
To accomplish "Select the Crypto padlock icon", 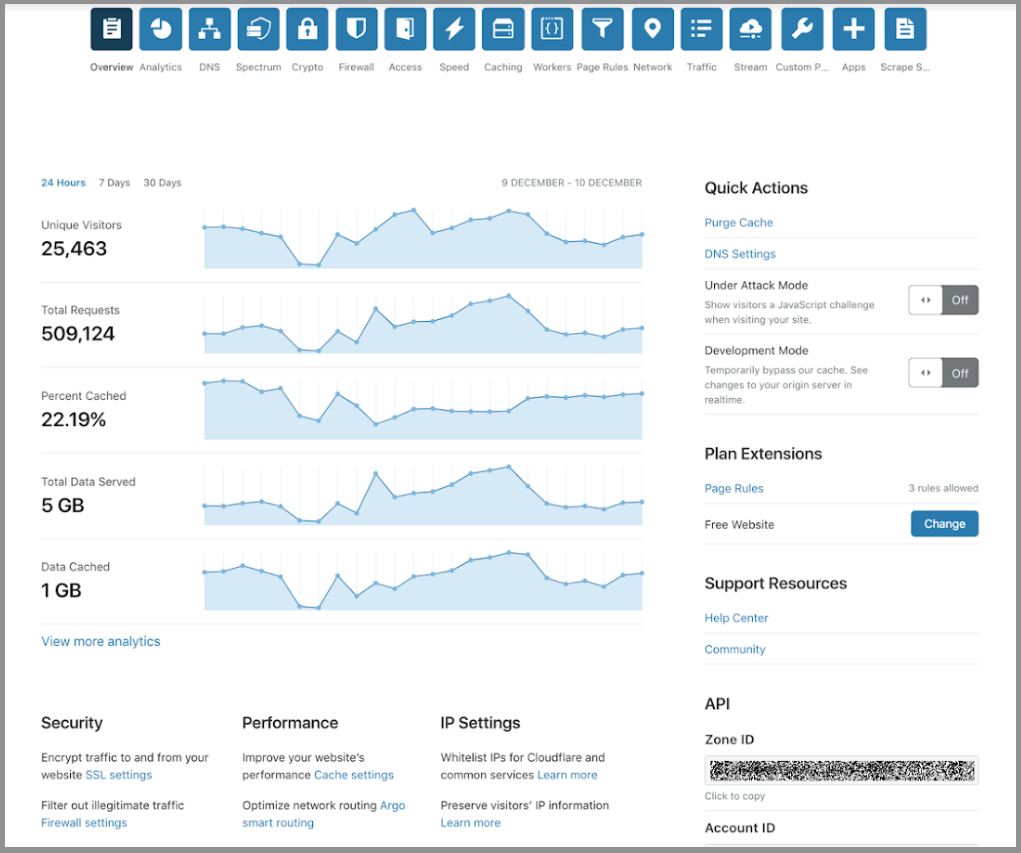I will [307, 29].
